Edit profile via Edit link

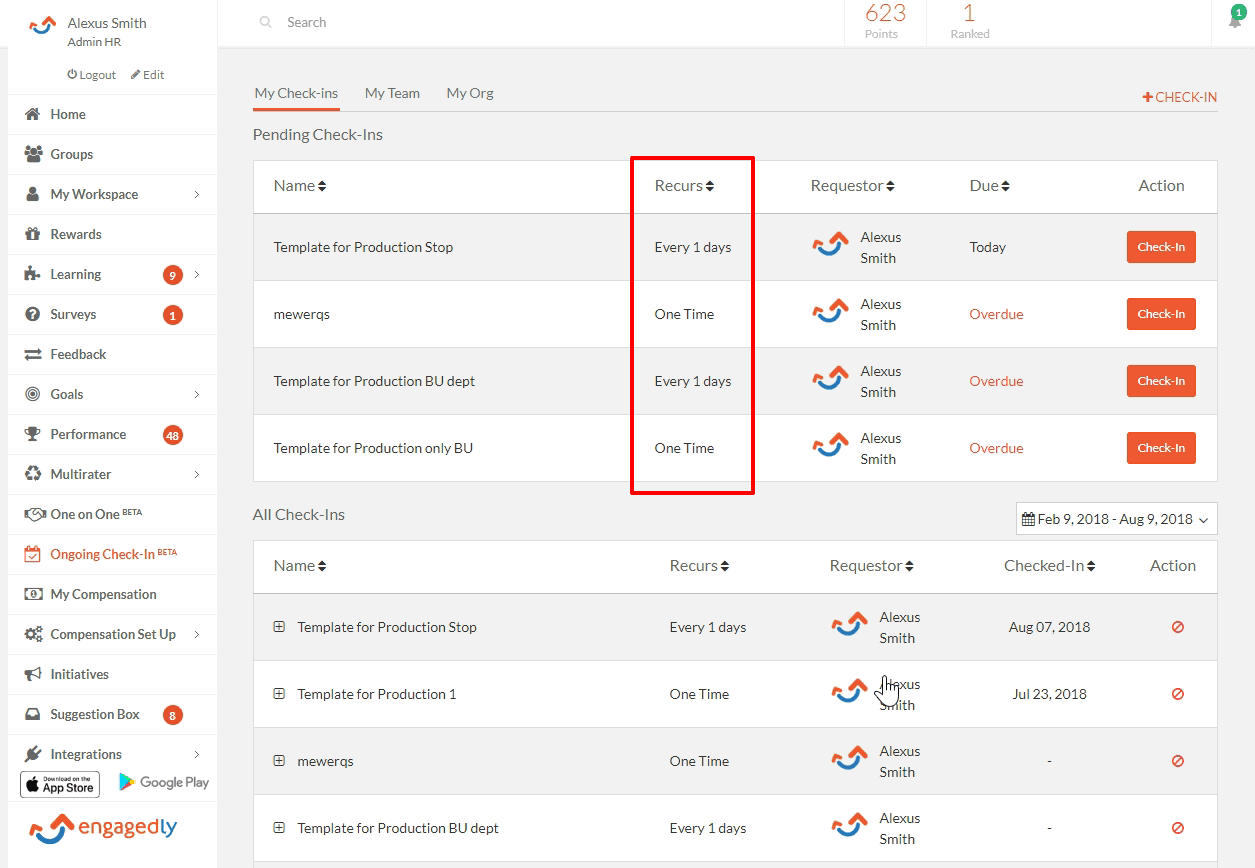(147, 75)
